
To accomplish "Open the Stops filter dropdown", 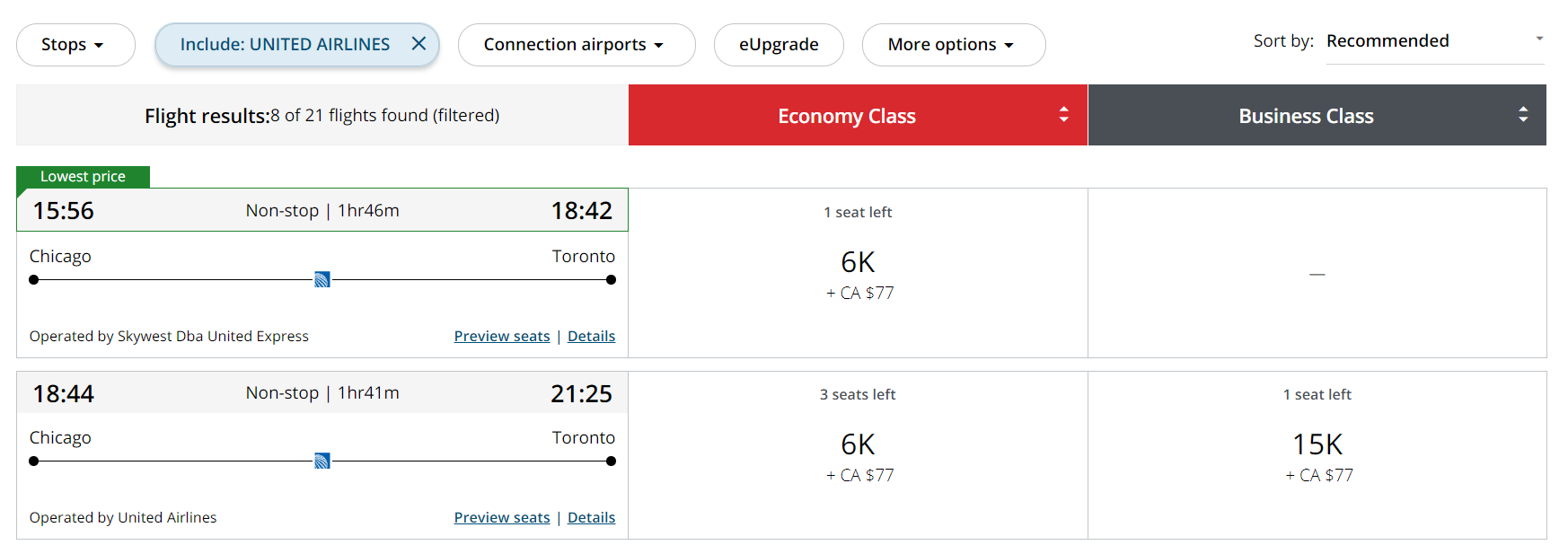I will pyautogui.click(x=75, y=43).
